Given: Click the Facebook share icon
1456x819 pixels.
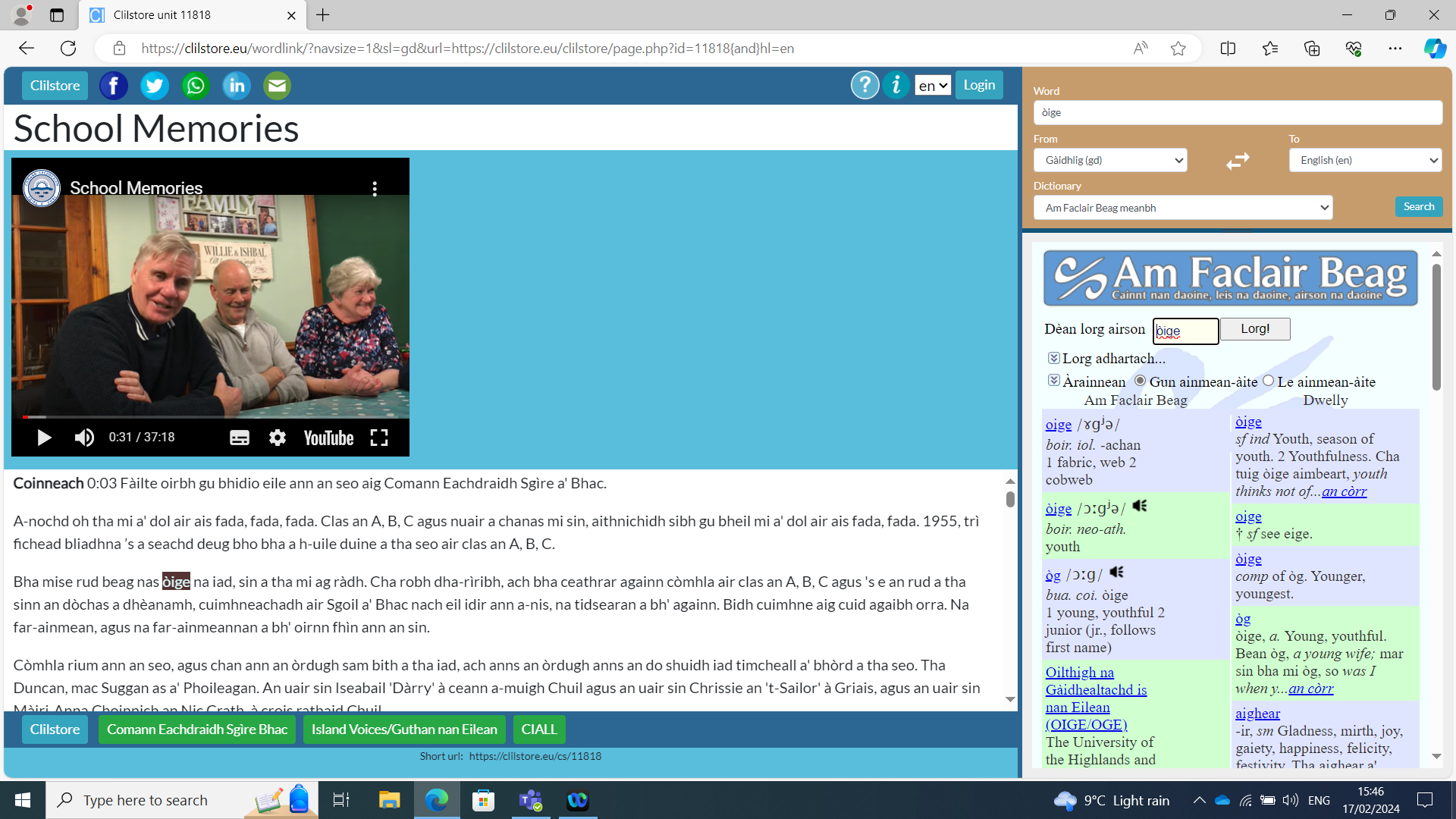Looking at the screenshot, I should coord(113,85).
